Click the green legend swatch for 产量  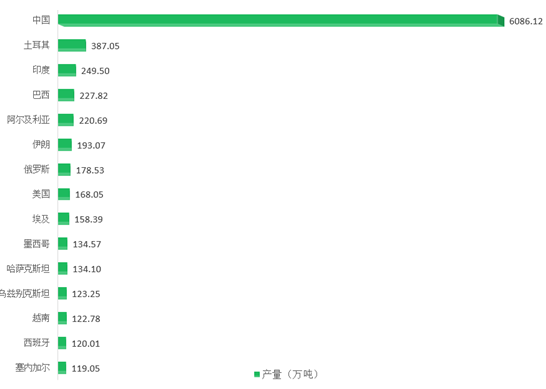257,374
